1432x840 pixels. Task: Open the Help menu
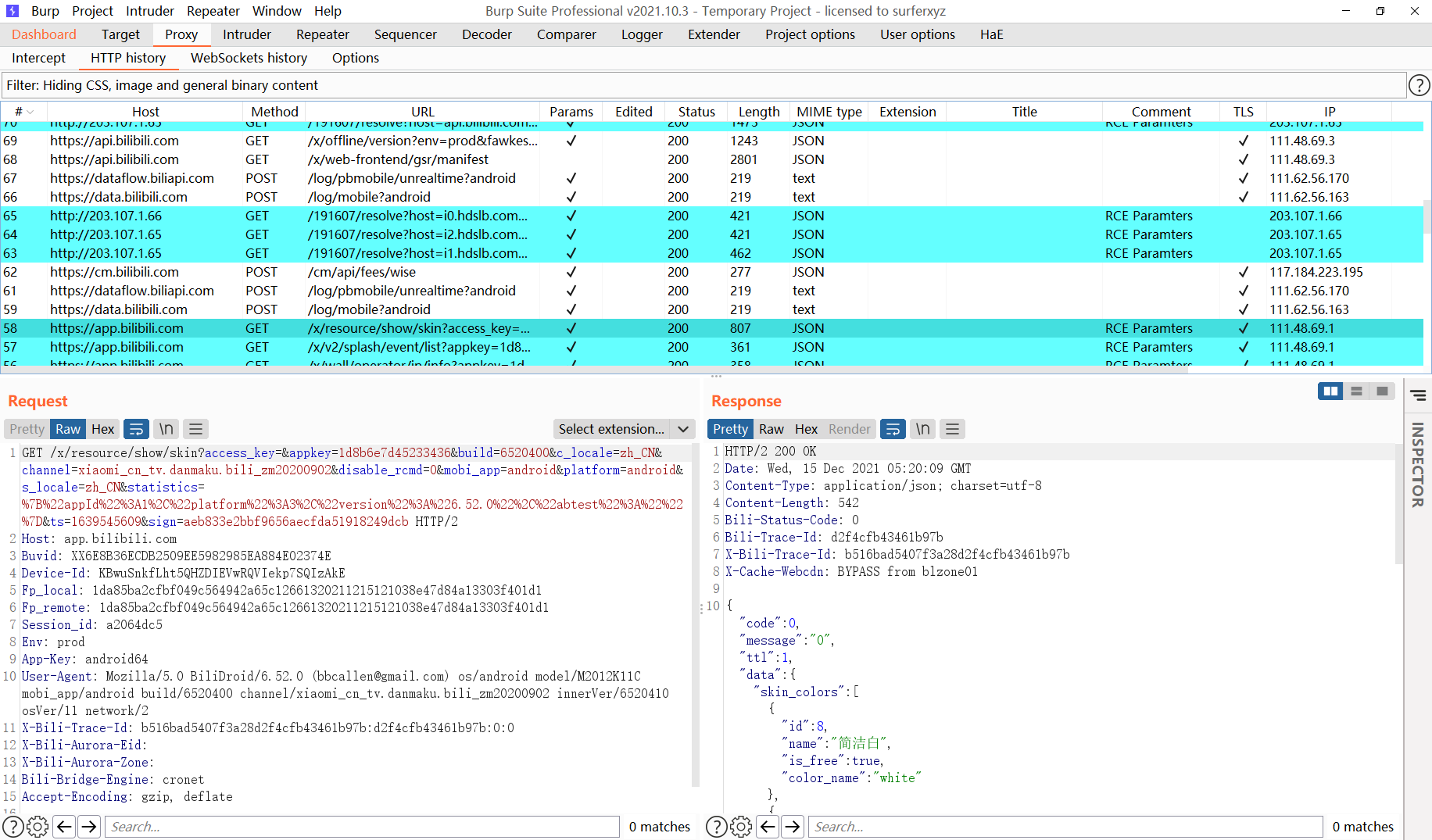tap(328, 11)
